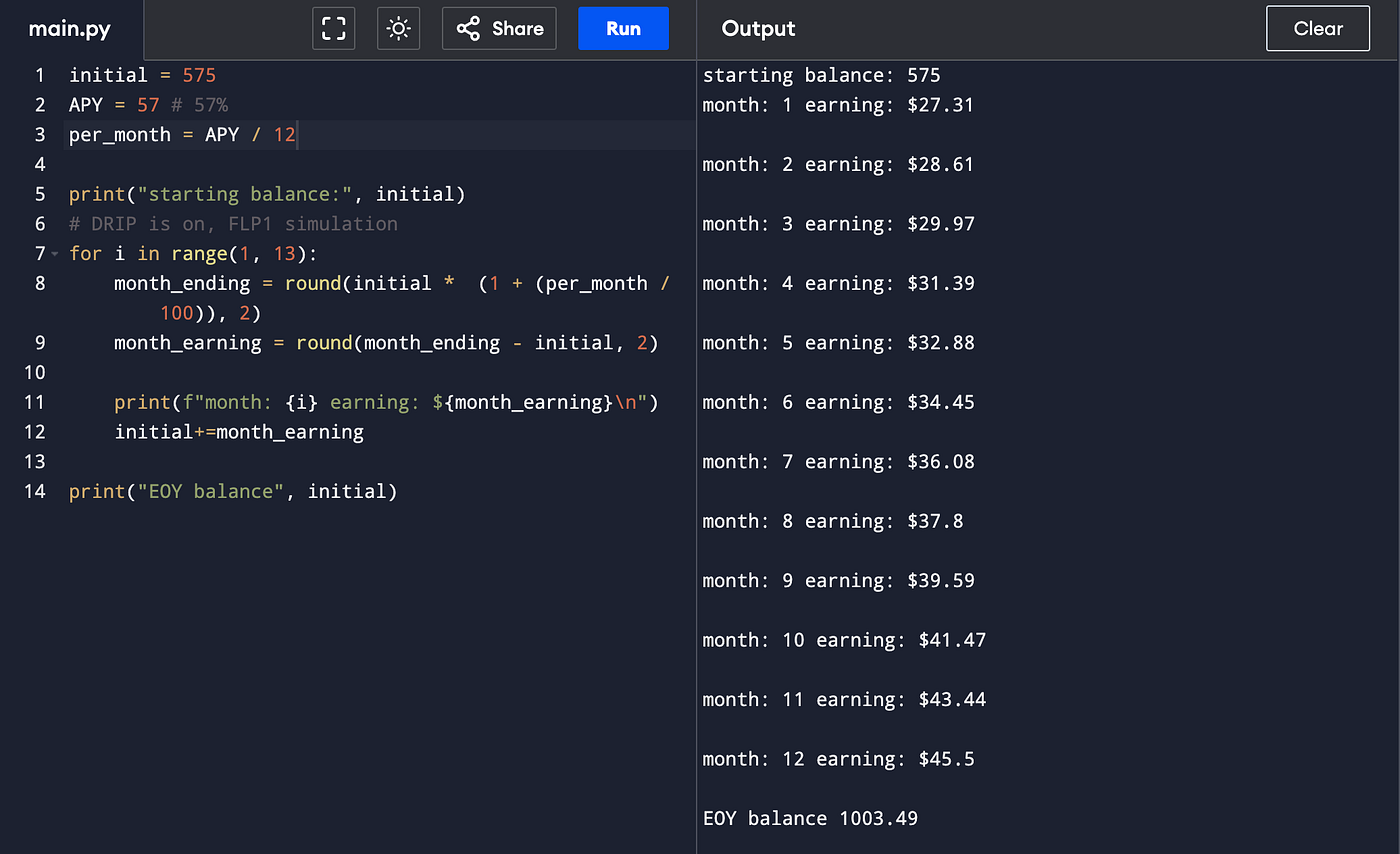Click line number 1 in gutter
Viewport: 1400px width, 854px height.
click(x=39, y=75)
